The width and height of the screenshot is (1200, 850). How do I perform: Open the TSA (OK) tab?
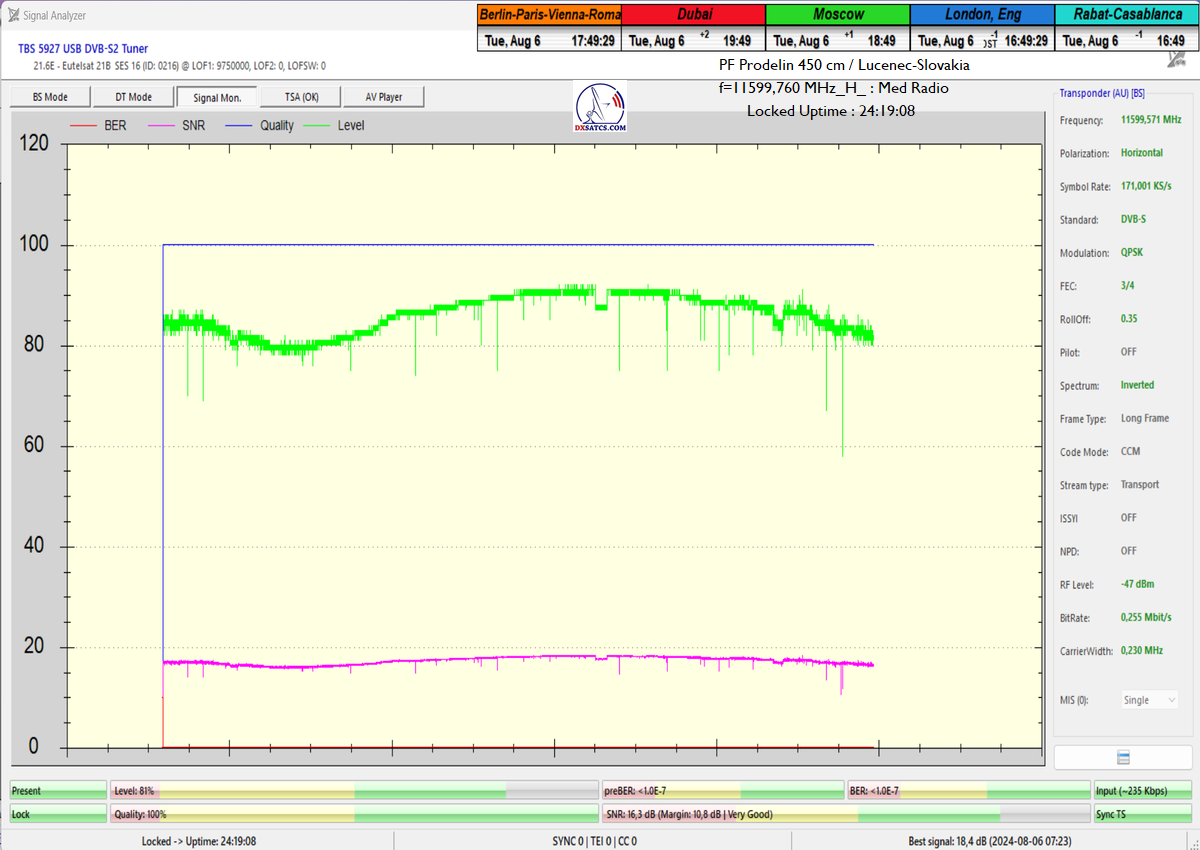[299, 97]
